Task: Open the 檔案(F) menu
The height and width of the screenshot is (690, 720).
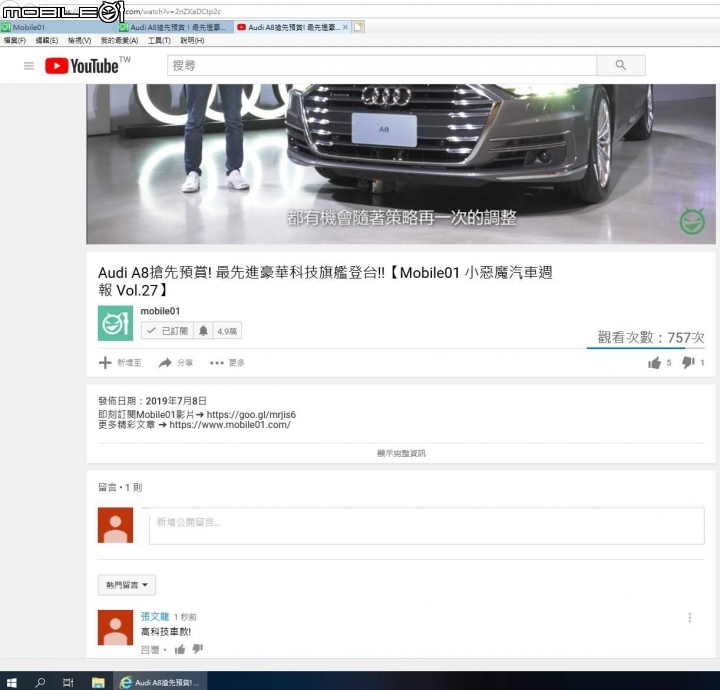Action: point(15,40)
